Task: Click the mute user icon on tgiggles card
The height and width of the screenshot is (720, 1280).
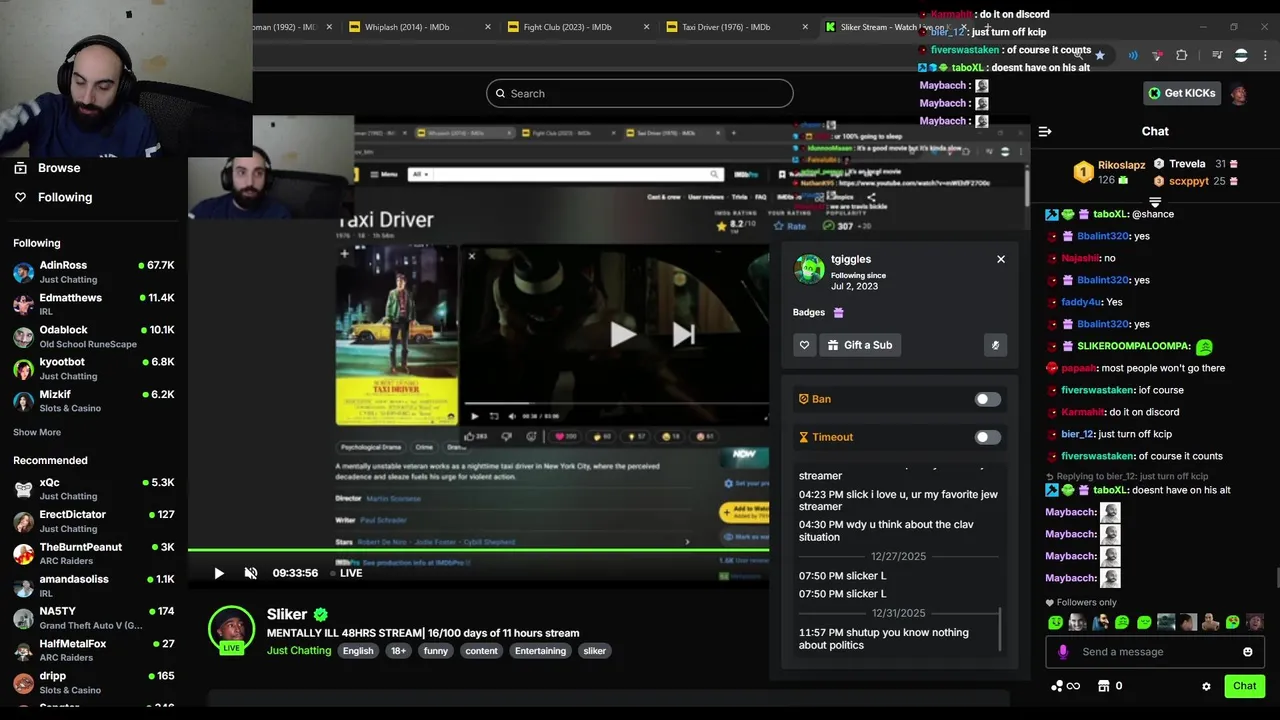Action: [x=995, y=345]
